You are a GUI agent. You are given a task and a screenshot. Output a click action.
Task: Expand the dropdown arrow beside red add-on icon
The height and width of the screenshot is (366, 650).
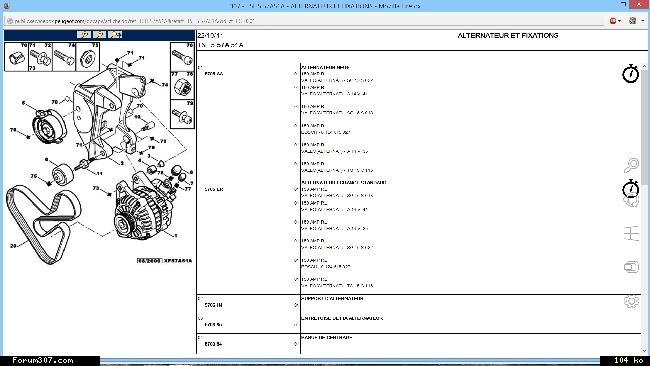(619, 21)
